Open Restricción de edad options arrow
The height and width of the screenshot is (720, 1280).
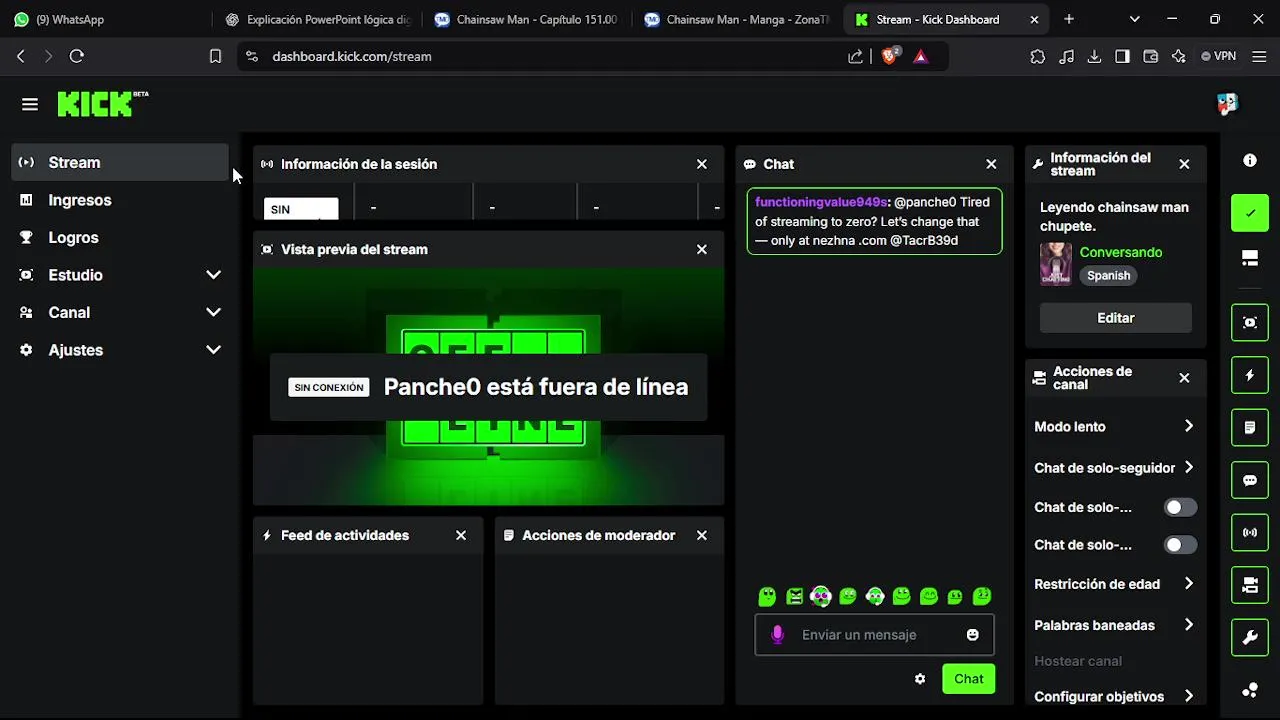[x=1188, y=583]
